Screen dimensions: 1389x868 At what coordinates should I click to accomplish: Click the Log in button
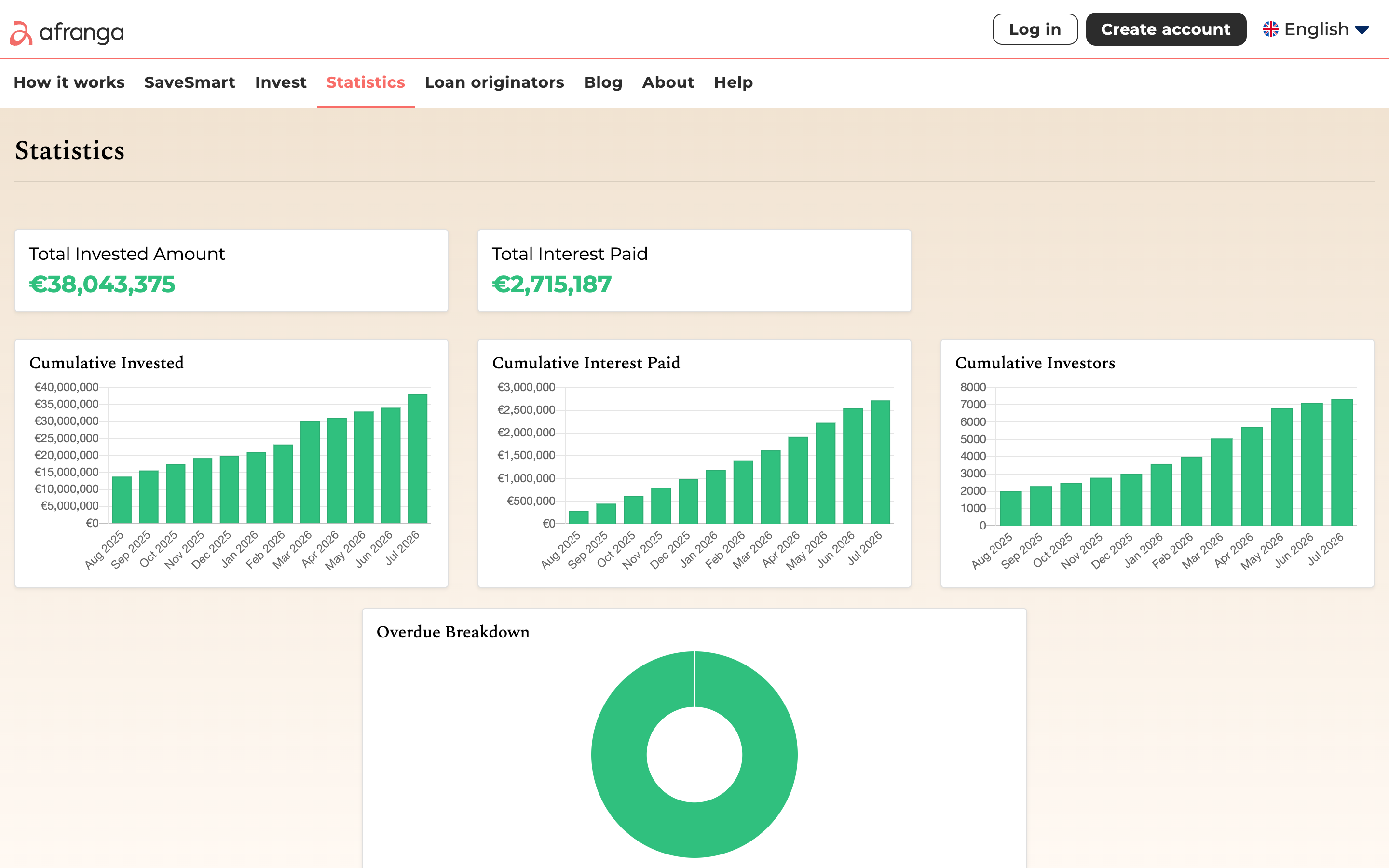[x=1035, y=29]
